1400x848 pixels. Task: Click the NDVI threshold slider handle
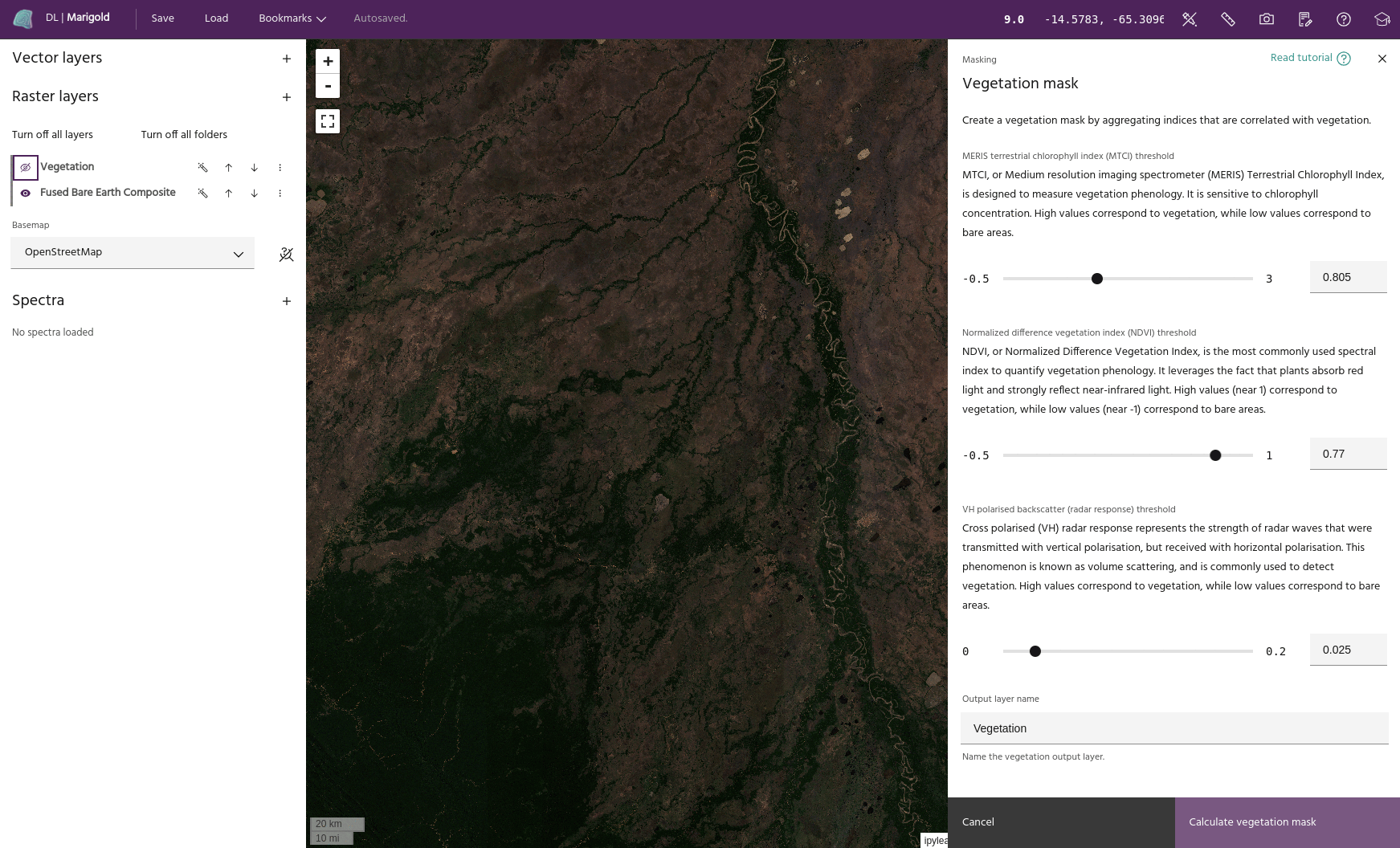1215,455
